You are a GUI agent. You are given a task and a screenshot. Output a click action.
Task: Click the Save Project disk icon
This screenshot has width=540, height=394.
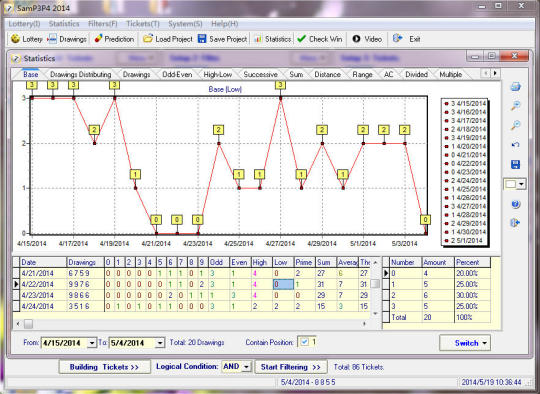pyautogui.click(x=202, y=39)
